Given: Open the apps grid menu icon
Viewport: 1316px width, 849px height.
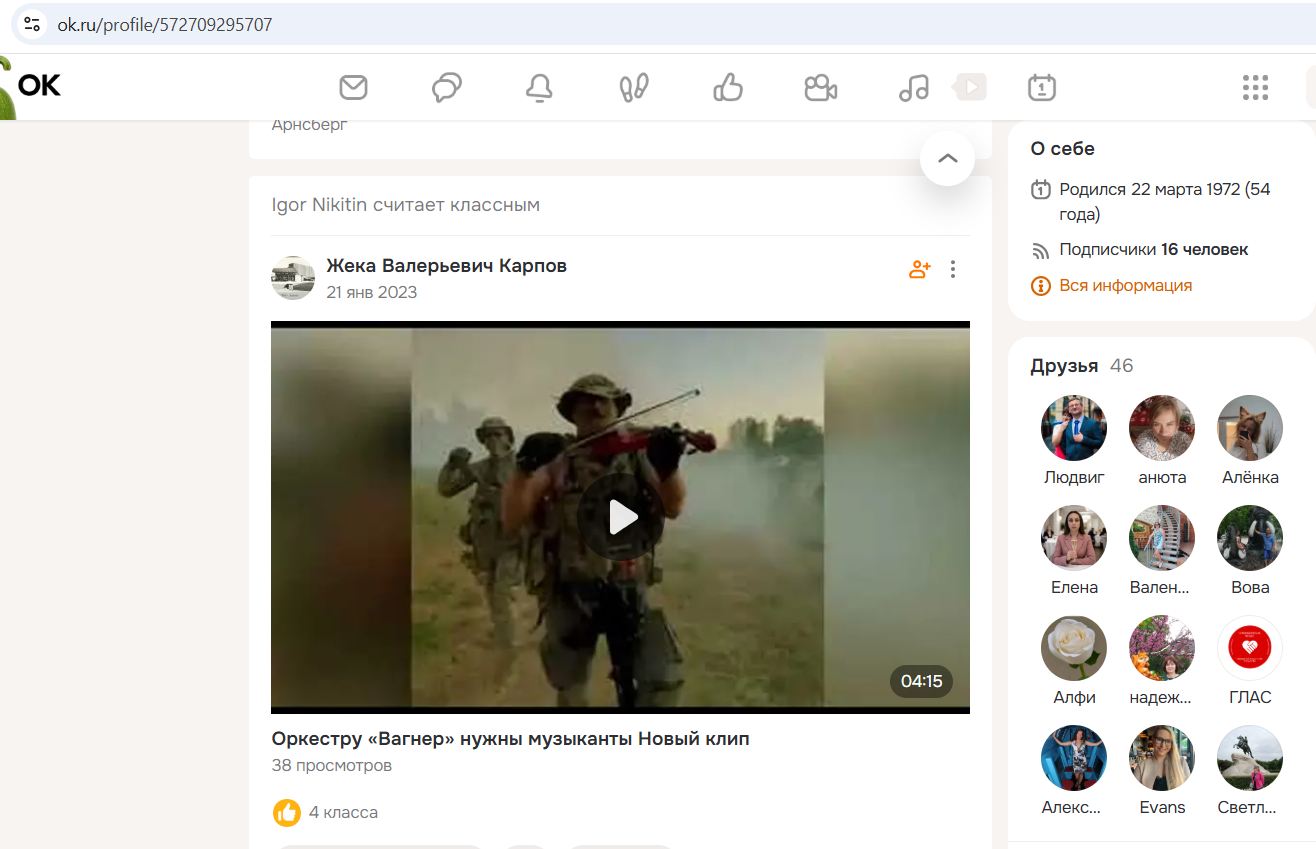Looking at the screenshot, I should 1255,88.
